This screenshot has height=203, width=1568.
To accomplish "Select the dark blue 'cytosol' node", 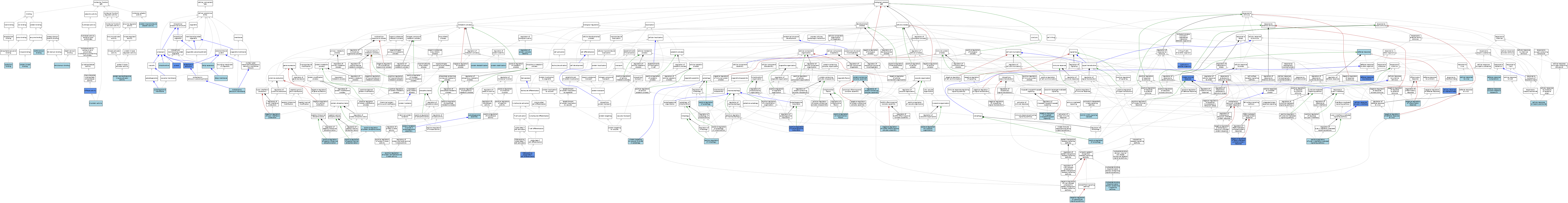I will click(x=177, y=65).
